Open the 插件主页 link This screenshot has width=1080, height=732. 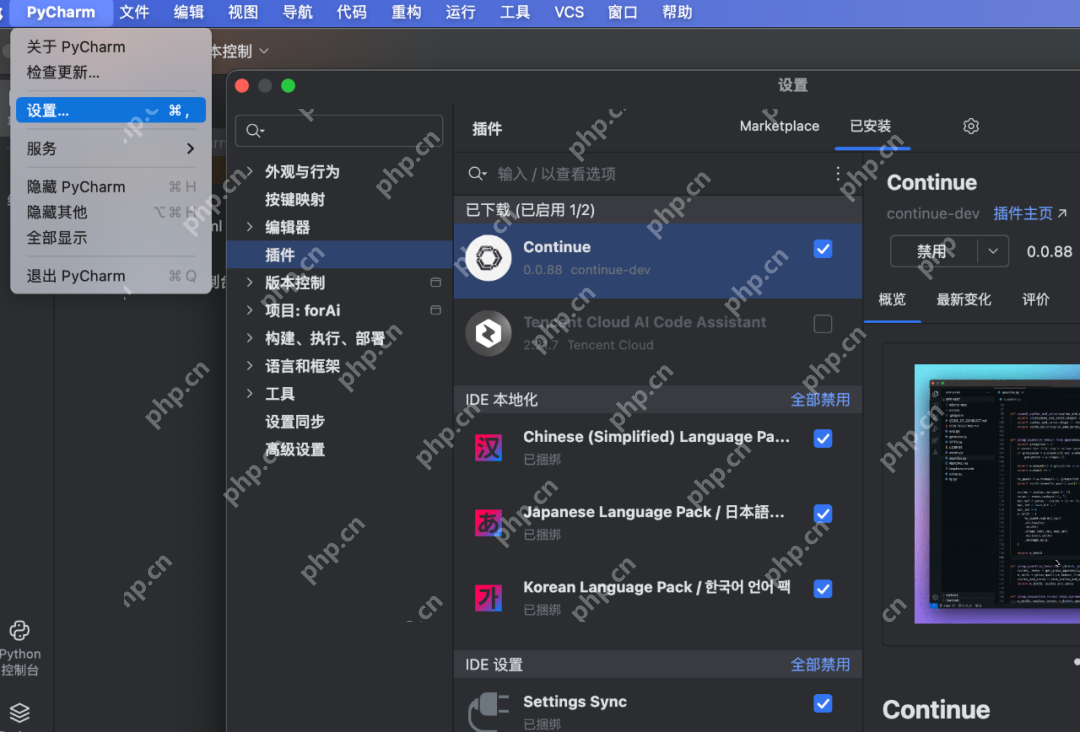(x=1029, y=214)
